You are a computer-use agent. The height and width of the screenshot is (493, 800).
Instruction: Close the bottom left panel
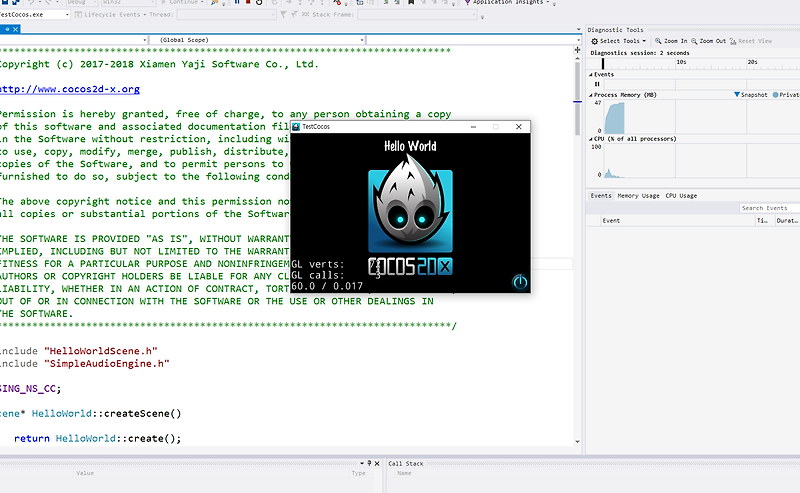tap(377, 463)
